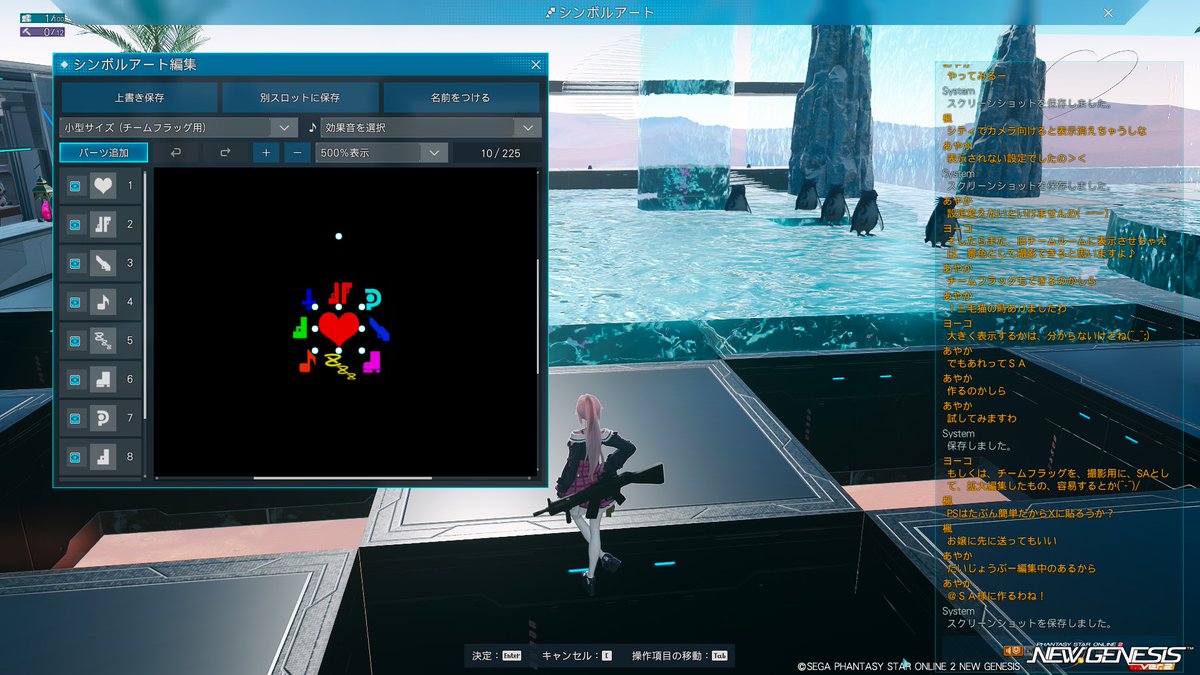Toggle visibility eye of layer 1
Image resolution: width=1200 pixels, height=675 pixels.
[75, 186]
